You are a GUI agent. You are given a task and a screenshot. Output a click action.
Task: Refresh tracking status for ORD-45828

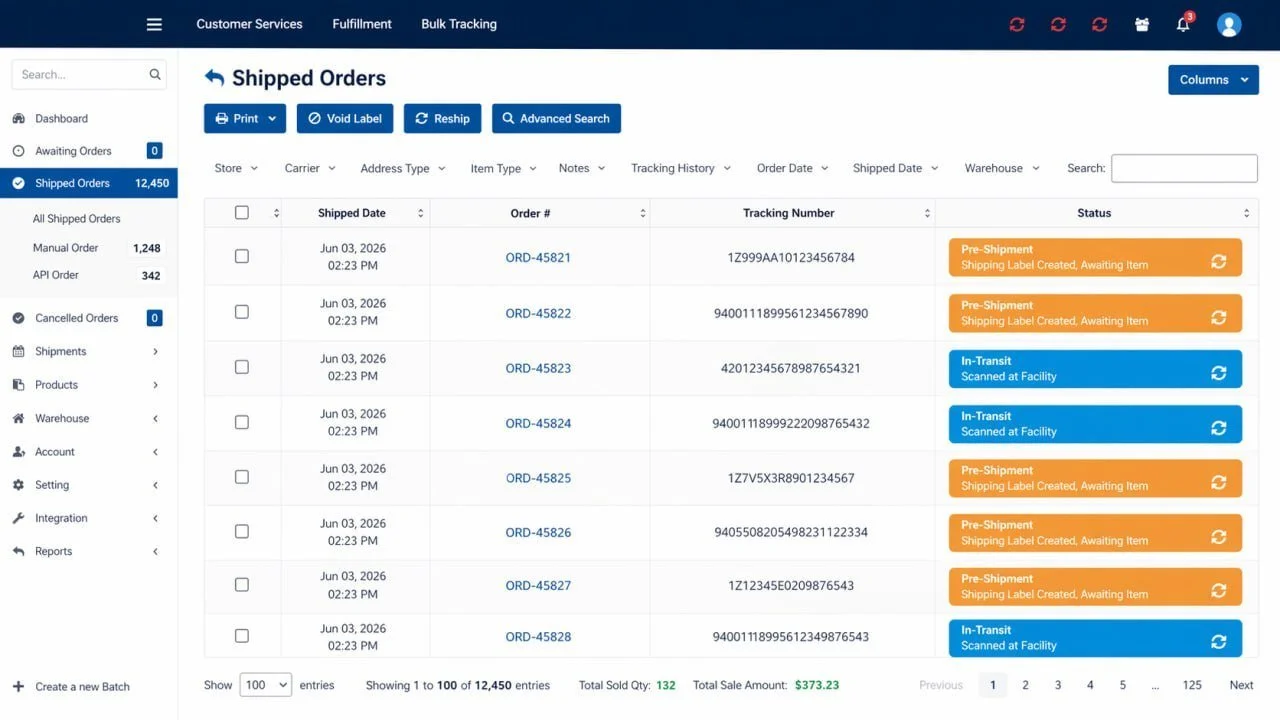1218,641
